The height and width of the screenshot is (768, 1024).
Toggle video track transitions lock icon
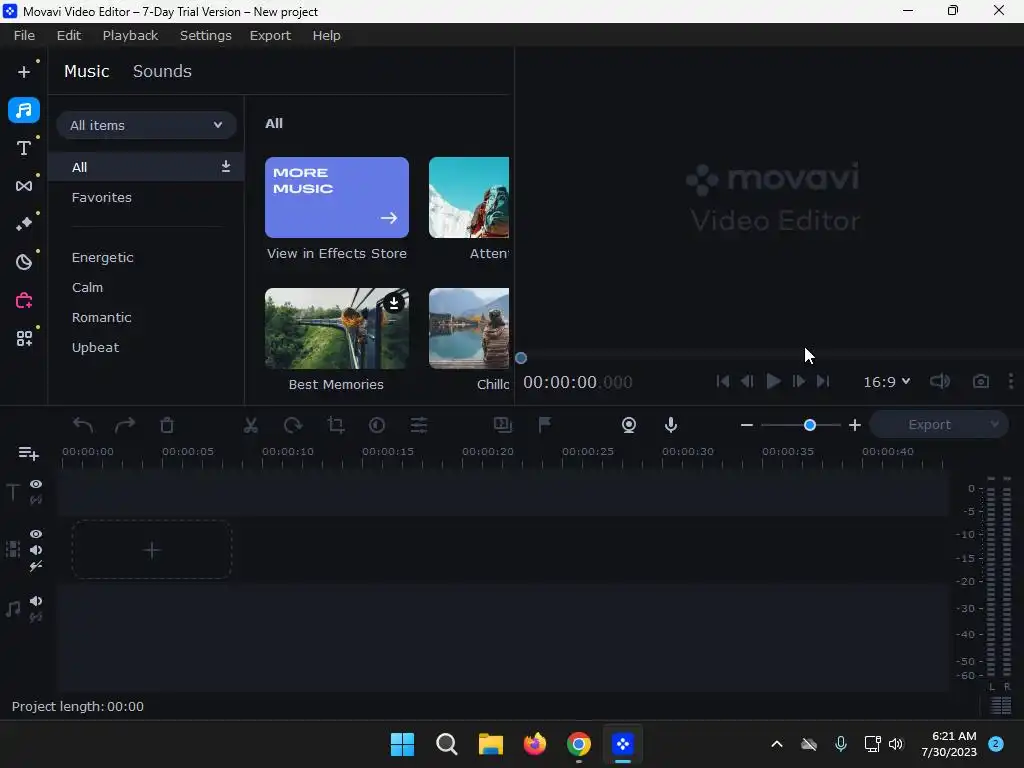click(36, 566)
